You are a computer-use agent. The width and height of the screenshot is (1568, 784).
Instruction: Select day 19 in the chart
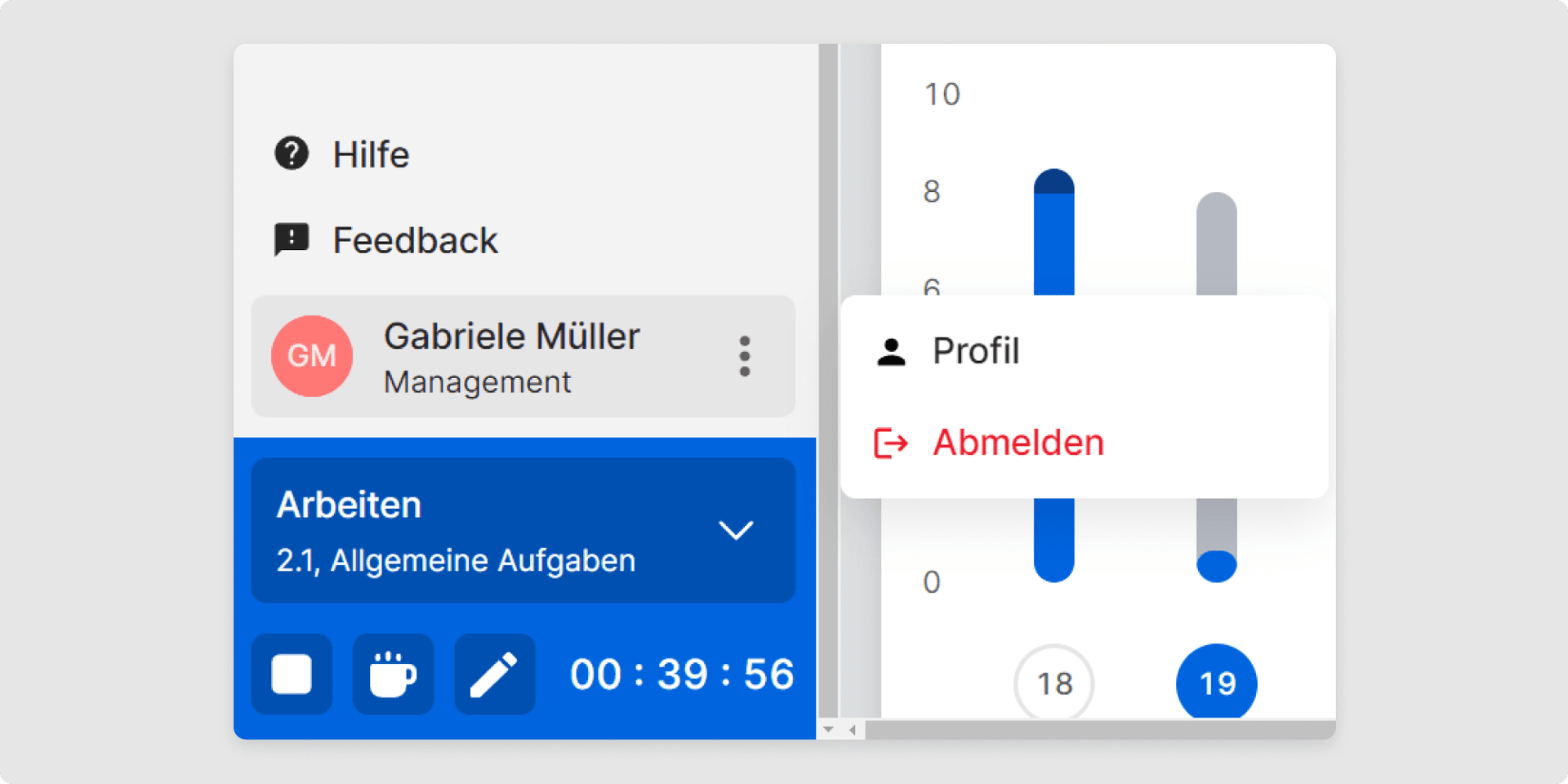(1216, 684)
